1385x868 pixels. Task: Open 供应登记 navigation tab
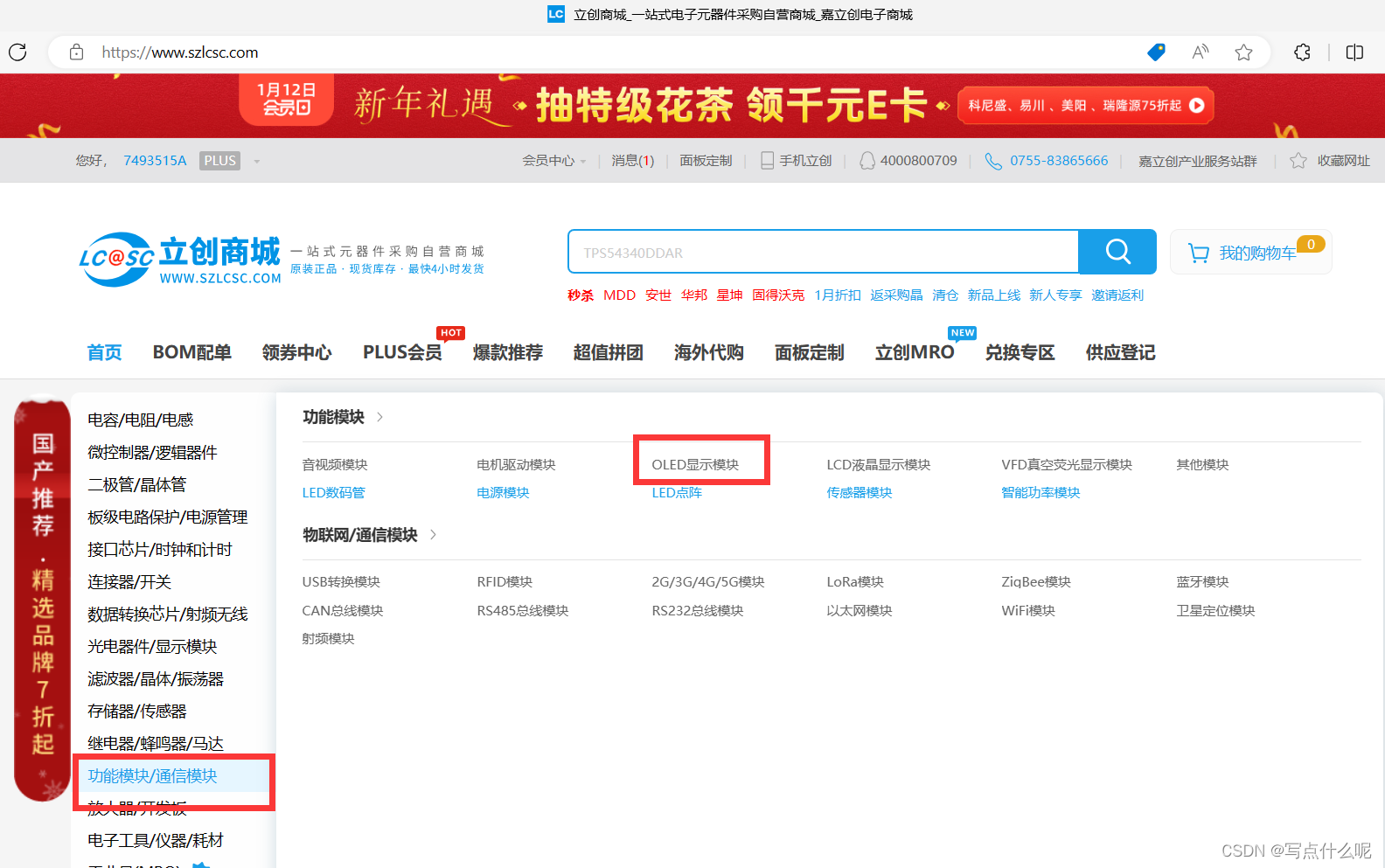coord(1120,352)
